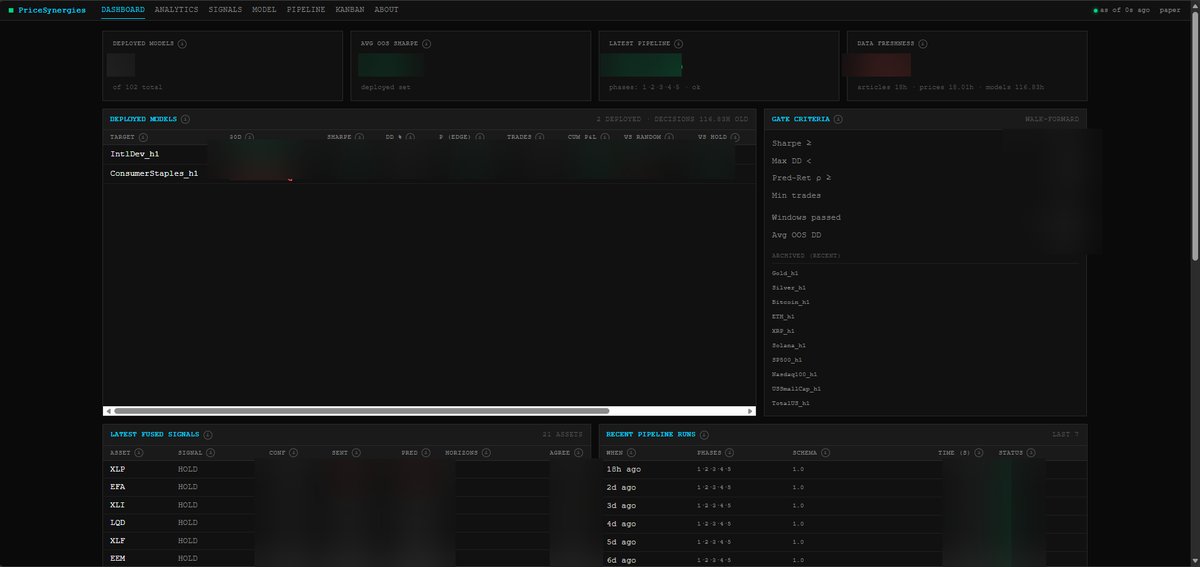The image size is (1200, 567).
Task: Open info icon beside Asset column
Action: (138, 453)
